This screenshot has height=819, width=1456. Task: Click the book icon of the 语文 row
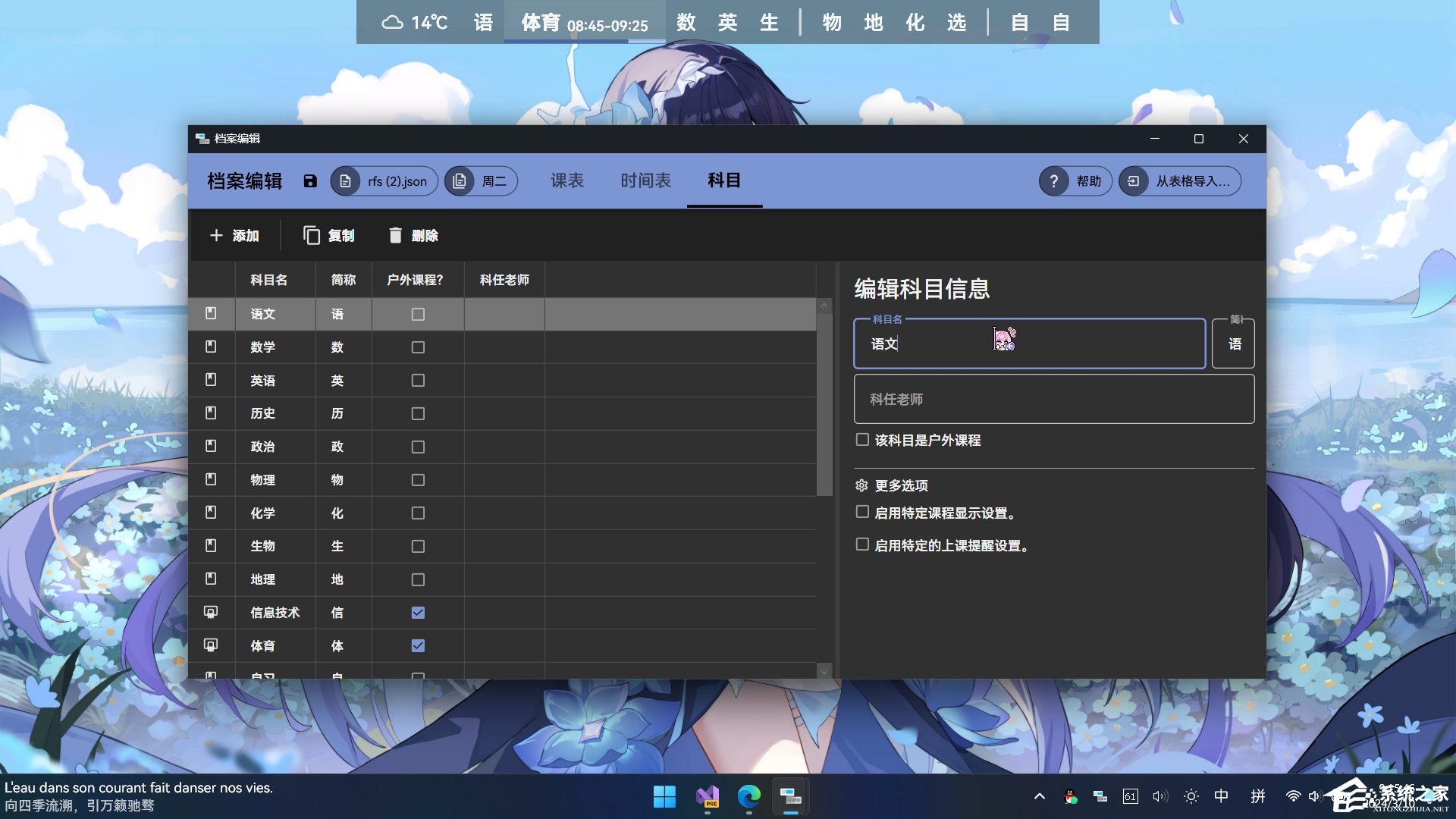(211, 313)
